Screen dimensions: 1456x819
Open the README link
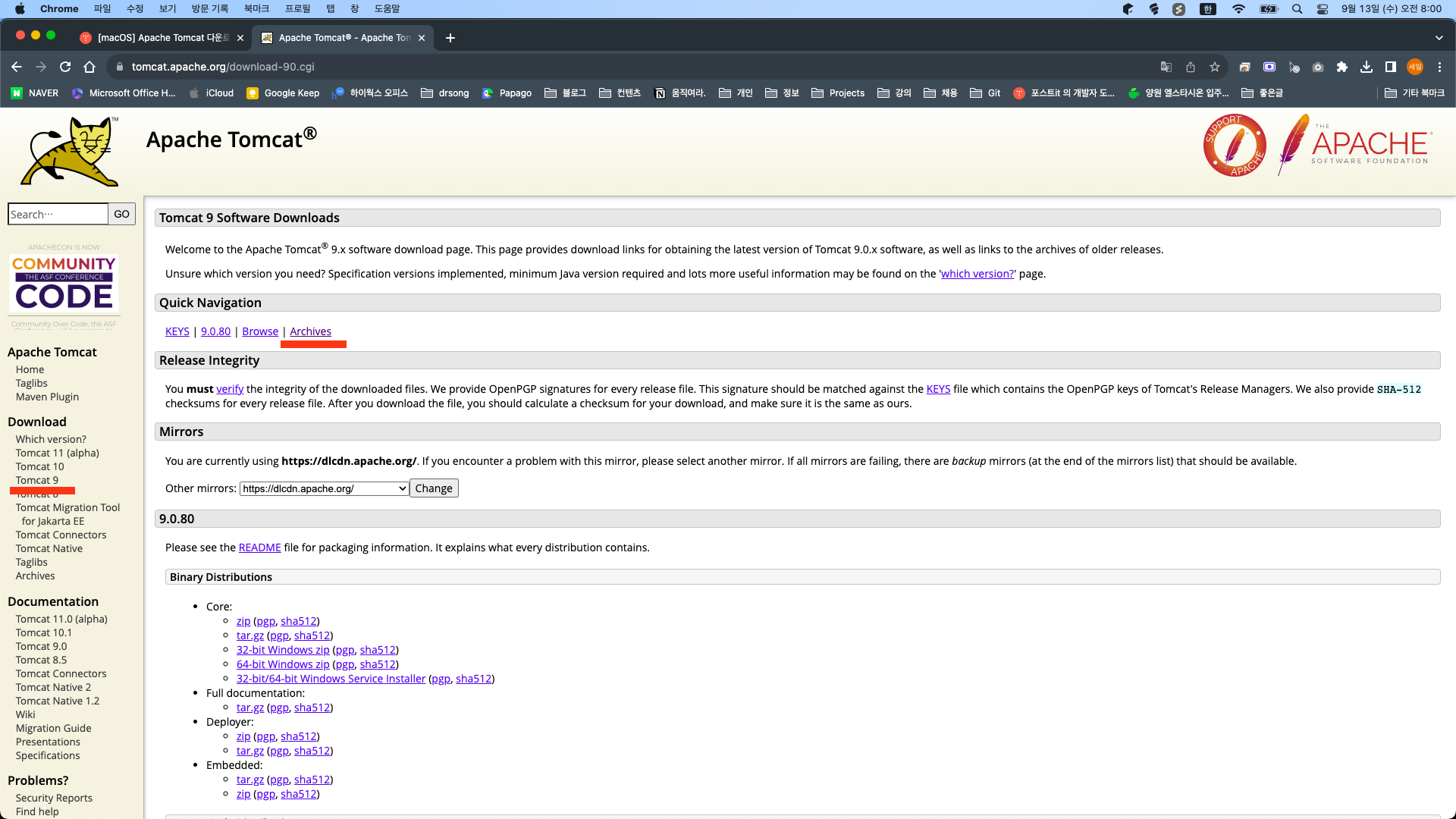(x=259, y=548)
